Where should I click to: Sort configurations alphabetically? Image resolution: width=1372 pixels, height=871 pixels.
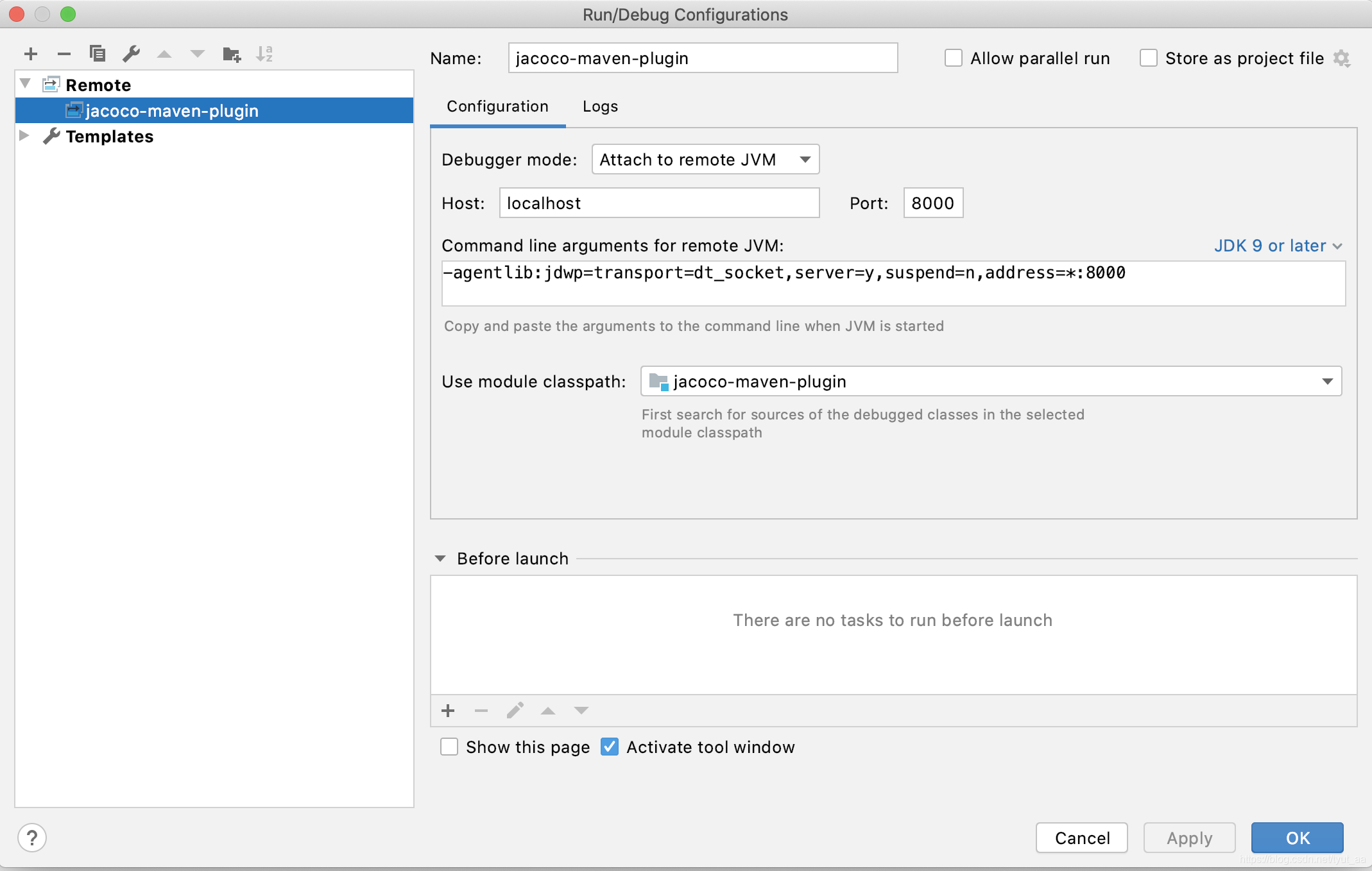pos(264,54)
